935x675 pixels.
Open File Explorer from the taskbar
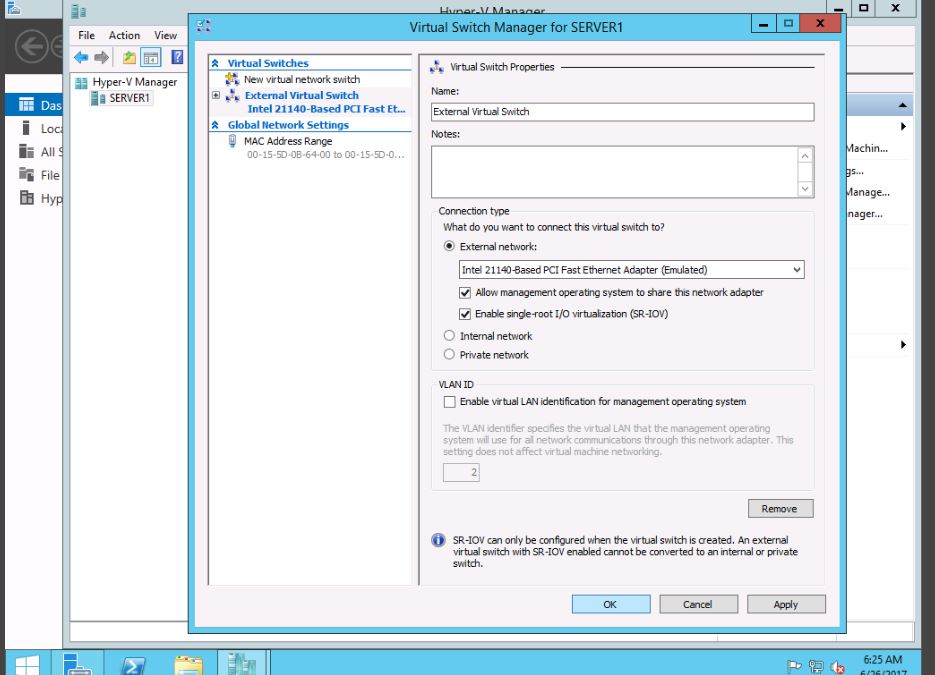tap(188, 664)
